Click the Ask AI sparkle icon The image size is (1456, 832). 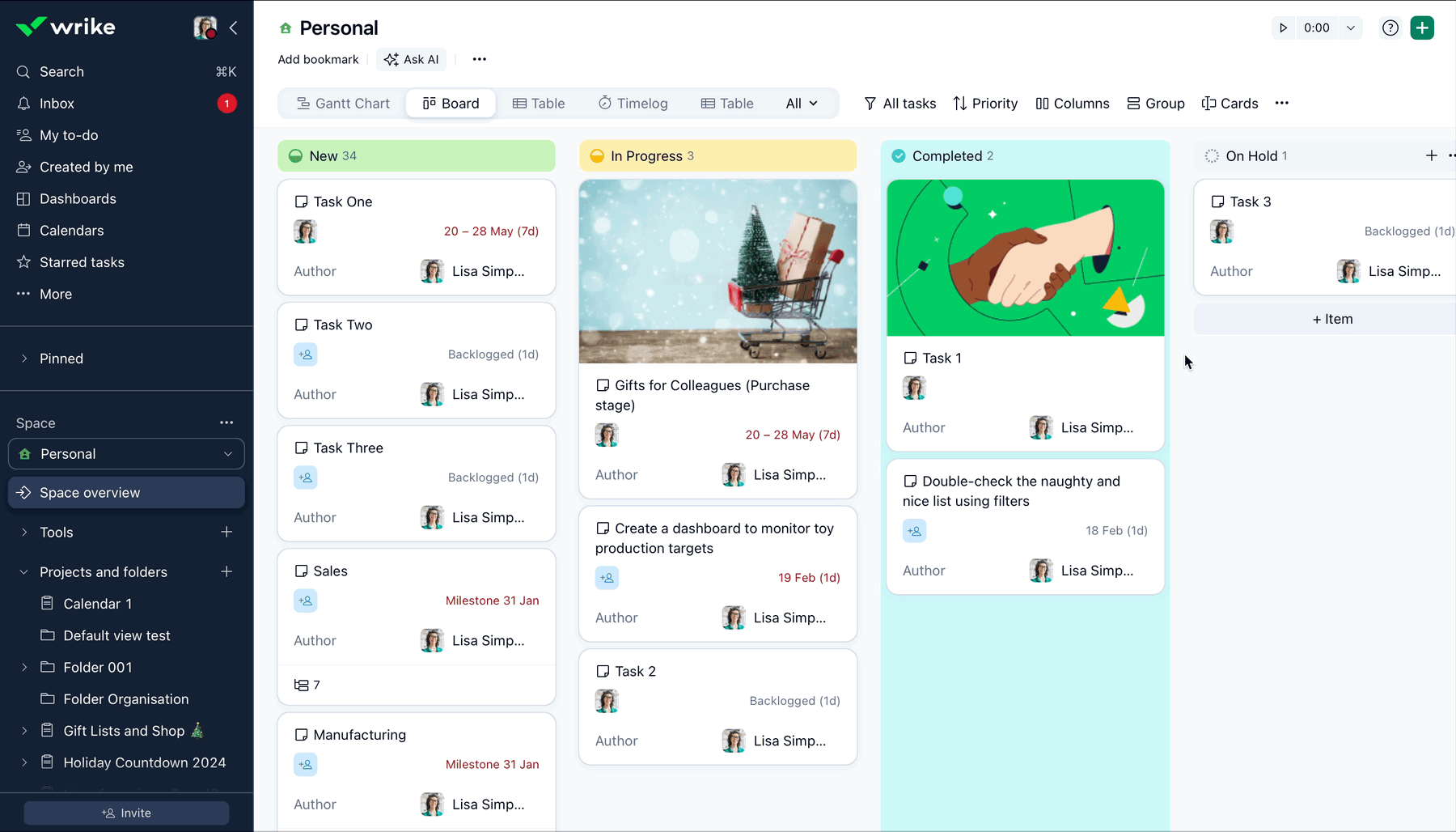tap(392, 59)
